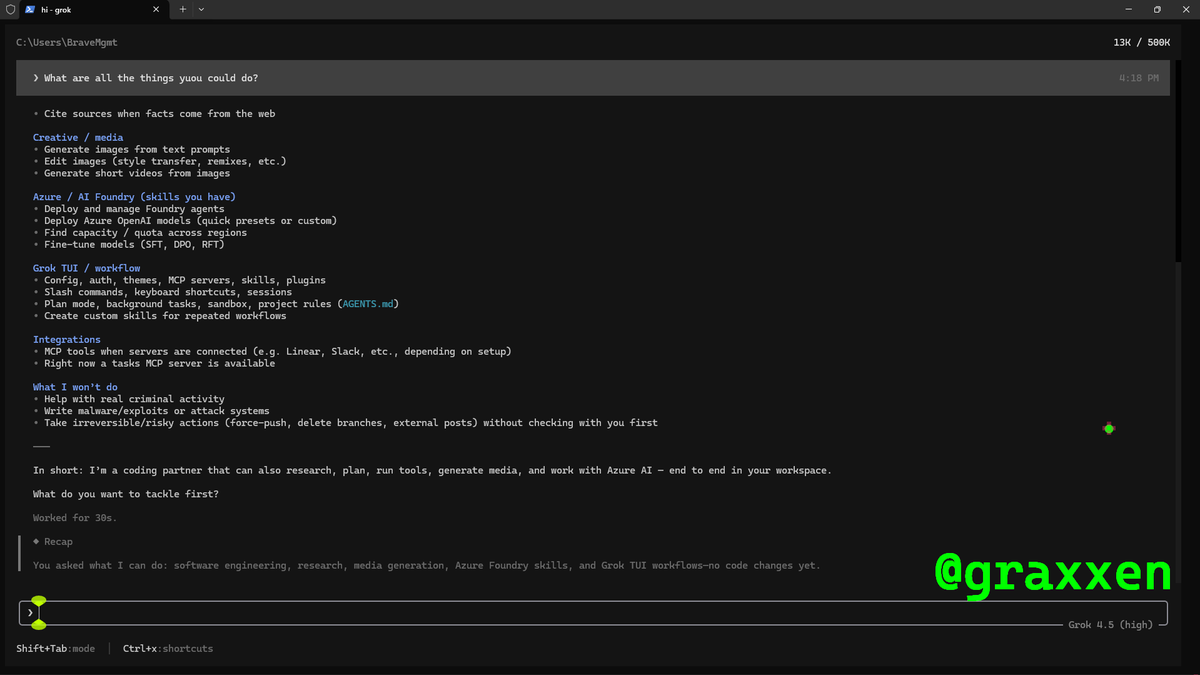Screen dimensions: 1200x675
Task: Click 'In short: I'm a coding partner' summary
Action: coord(432,470)
